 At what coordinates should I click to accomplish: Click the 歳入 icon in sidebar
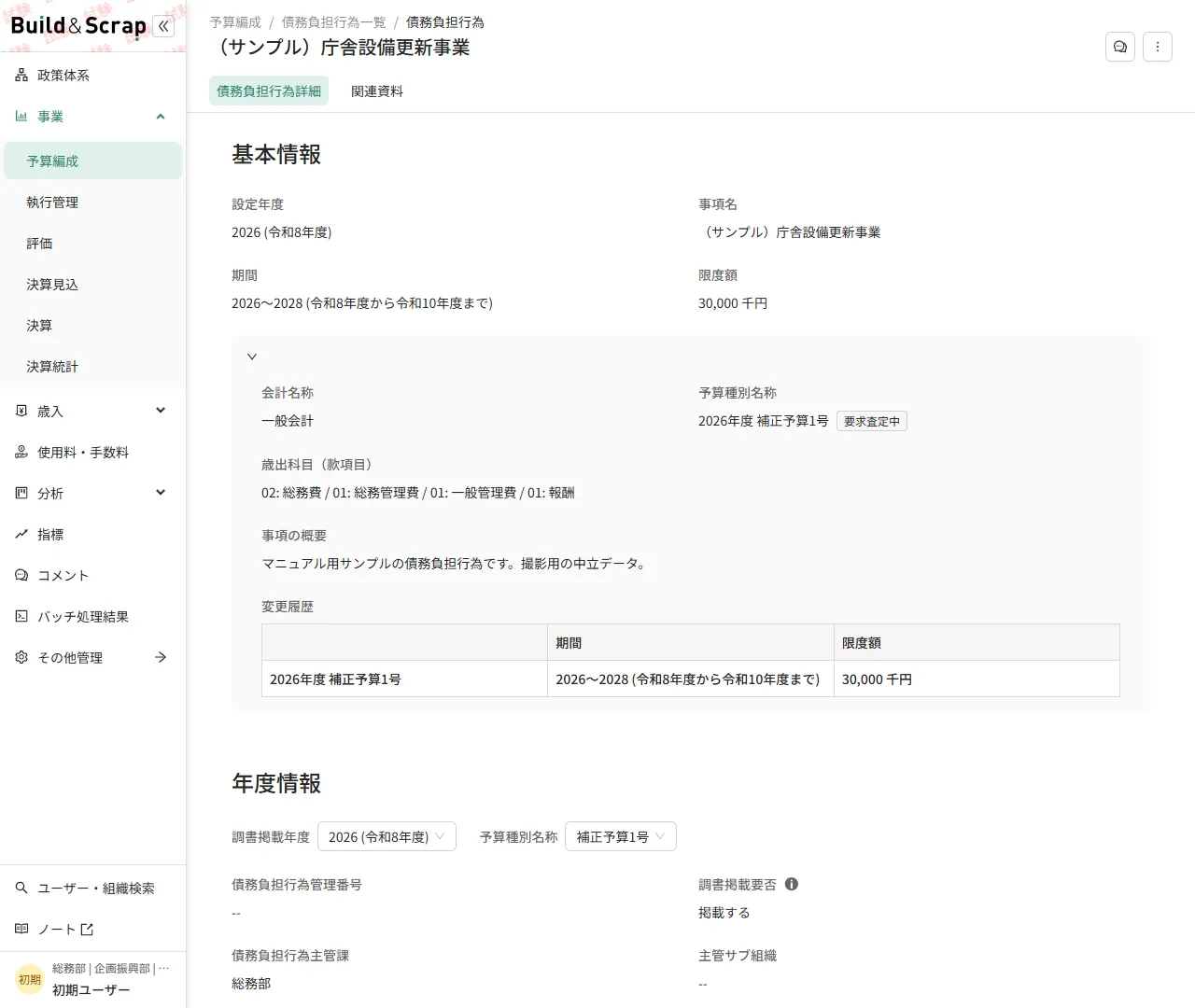[x=21, y=411]
